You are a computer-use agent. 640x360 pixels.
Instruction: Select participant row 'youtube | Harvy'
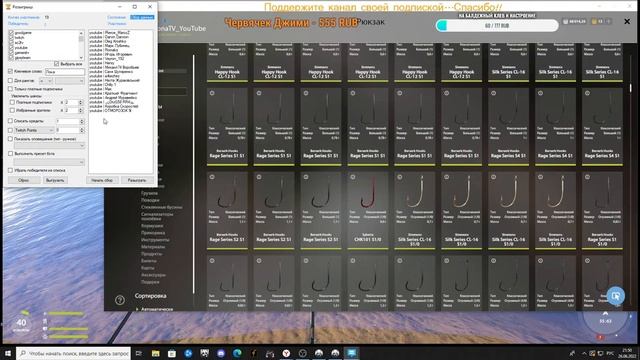coord(102,63)
